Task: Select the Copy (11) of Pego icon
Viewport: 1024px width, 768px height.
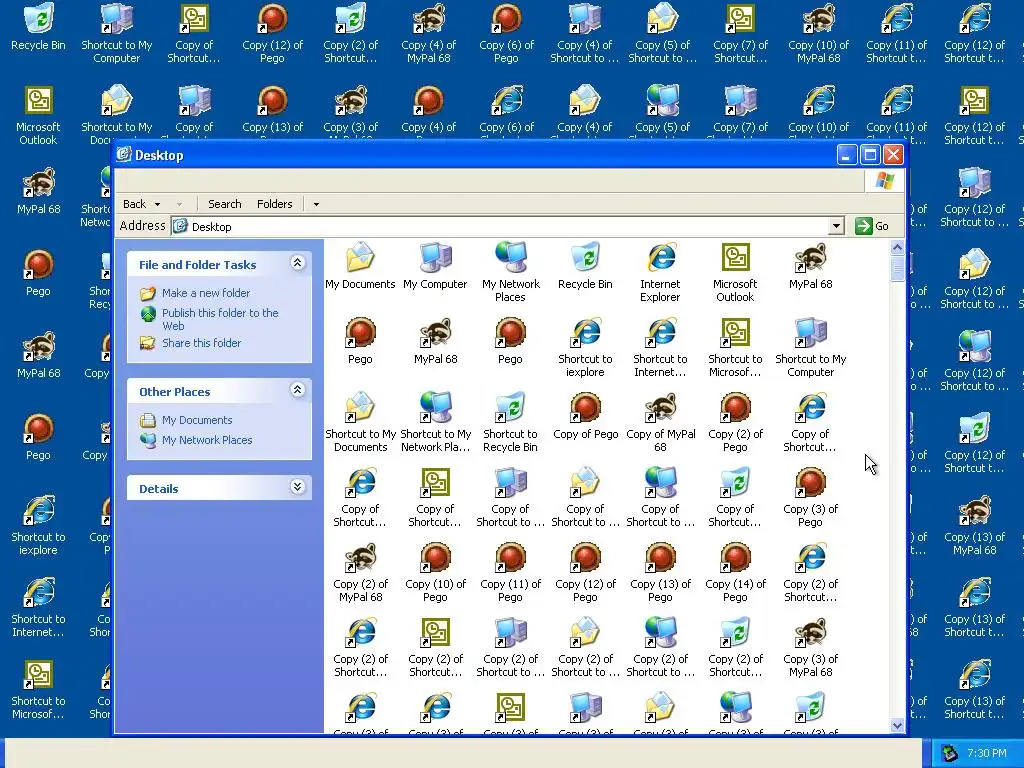Action: 510,573
